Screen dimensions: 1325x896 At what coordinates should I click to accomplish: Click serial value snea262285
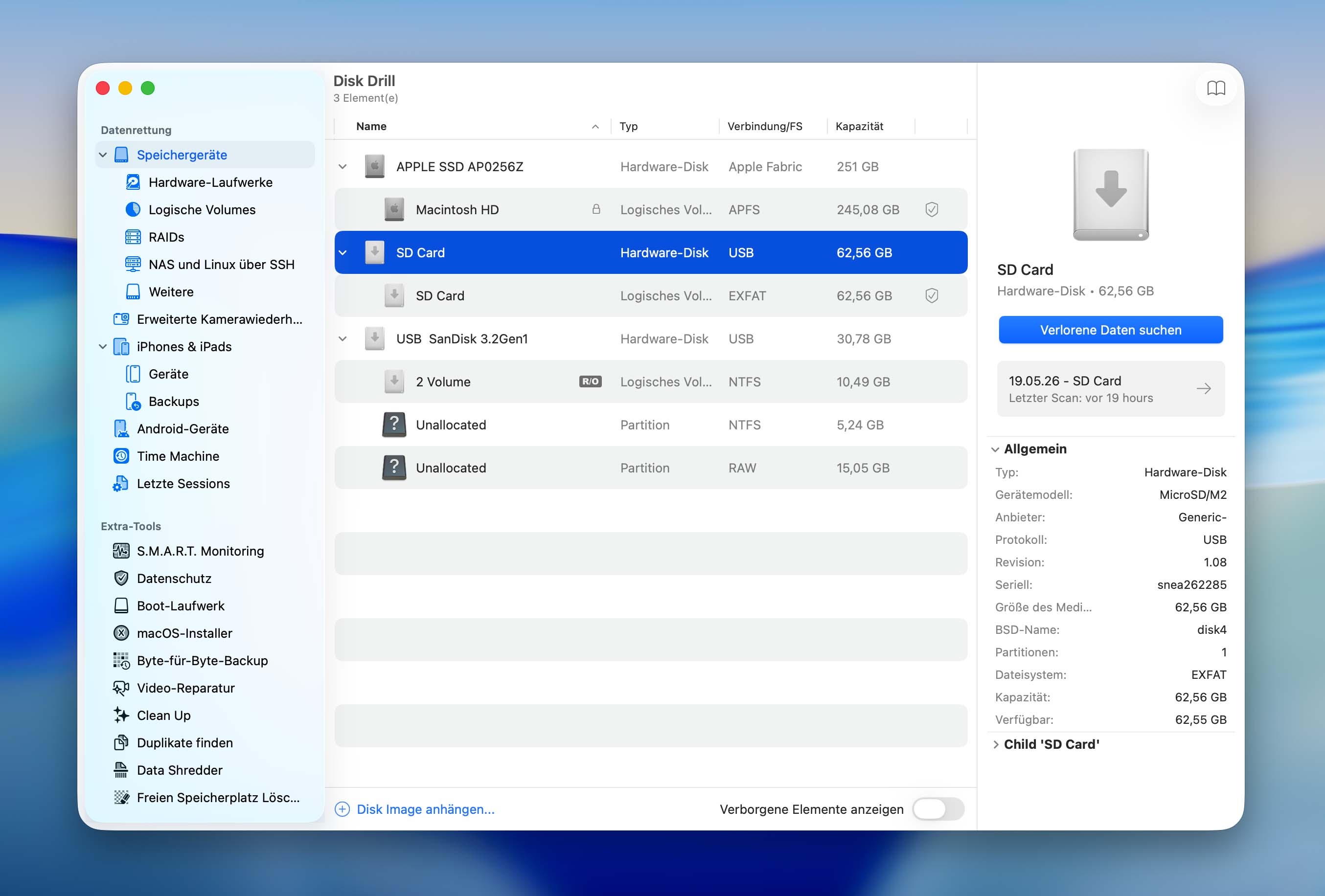(x=1191, y=585)
